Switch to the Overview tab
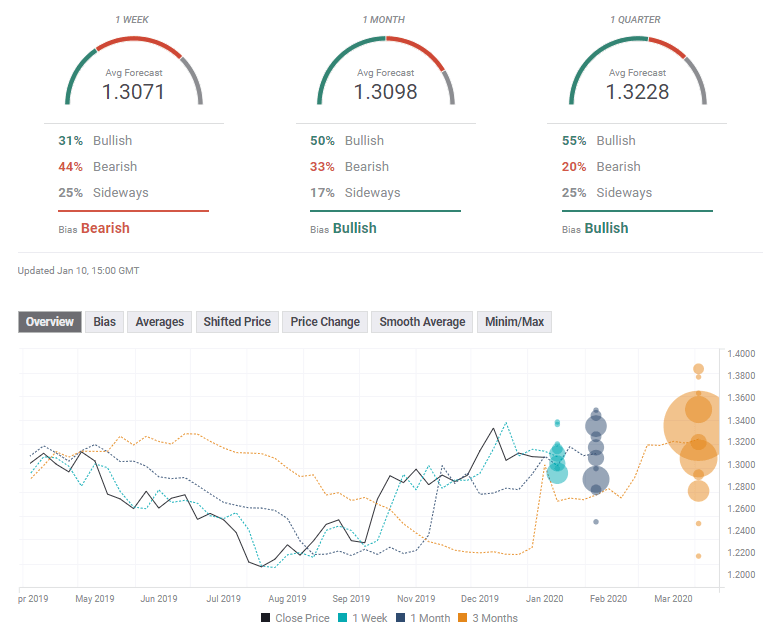Screen dimensions: 768x628 coord(50,322)
